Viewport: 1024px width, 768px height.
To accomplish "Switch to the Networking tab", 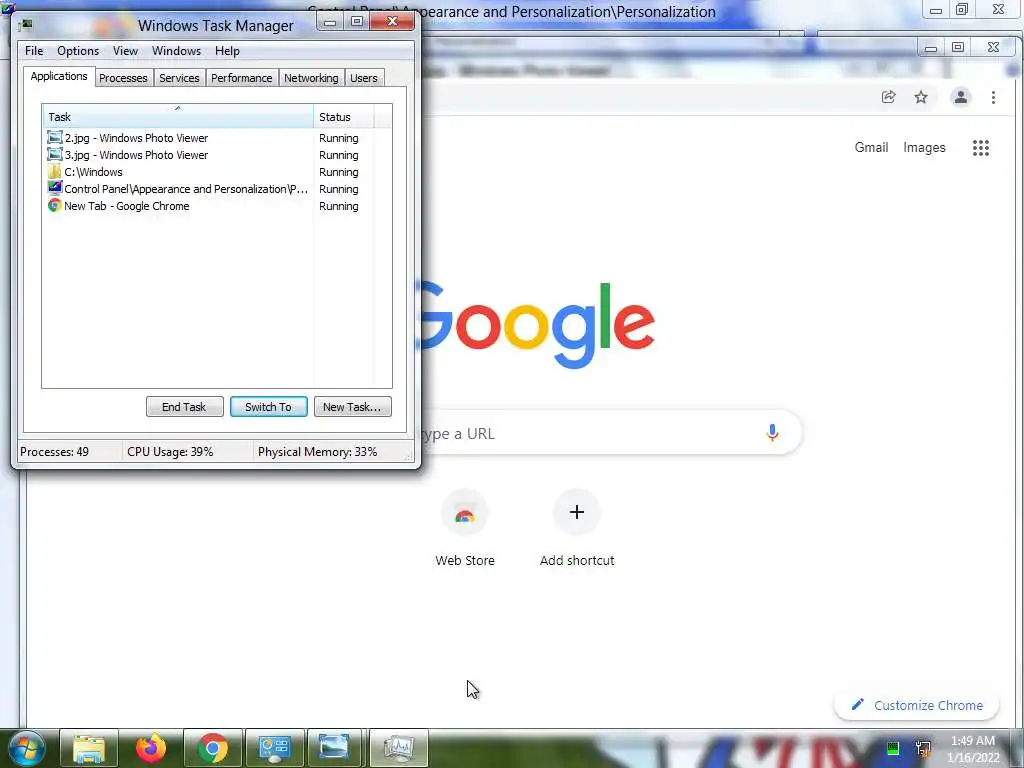I will pos(311,78).
